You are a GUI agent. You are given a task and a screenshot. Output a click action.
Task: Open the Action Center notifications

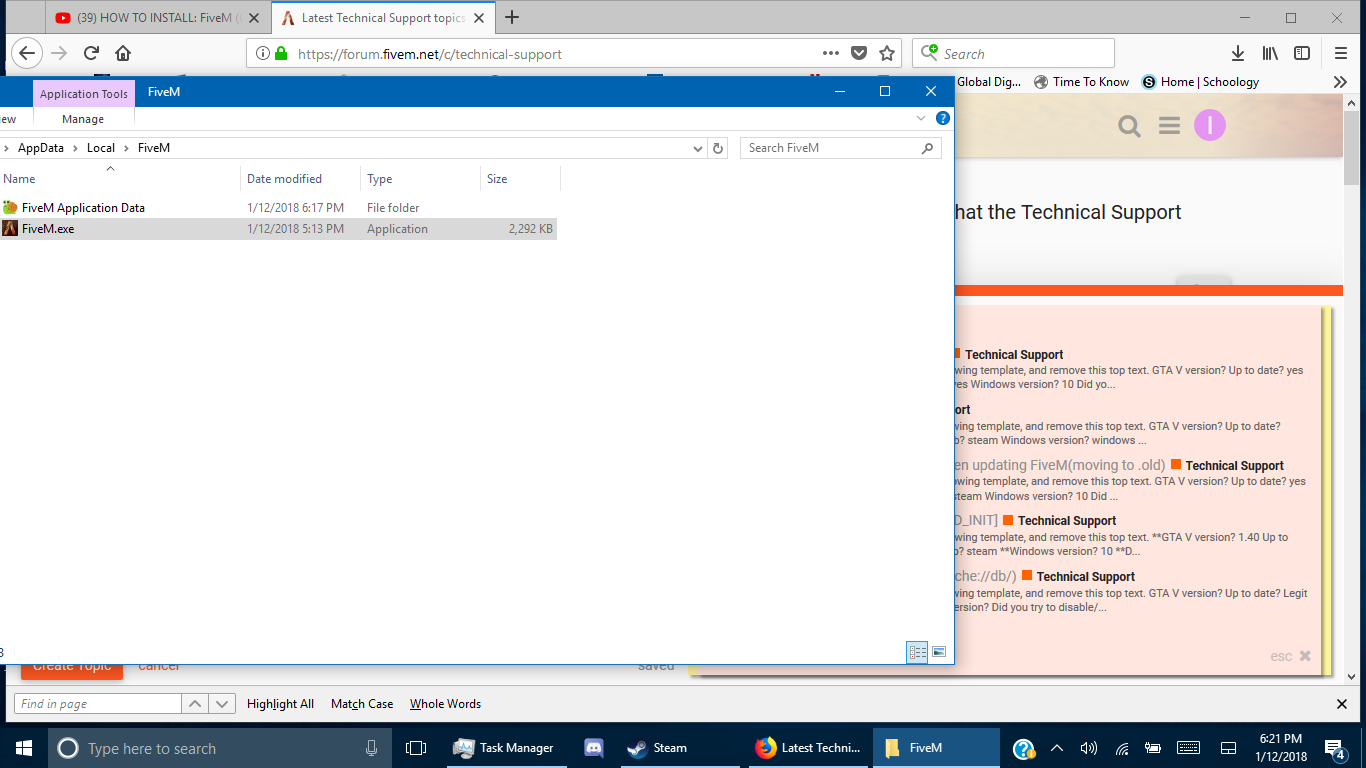[x=1335, y=748]
